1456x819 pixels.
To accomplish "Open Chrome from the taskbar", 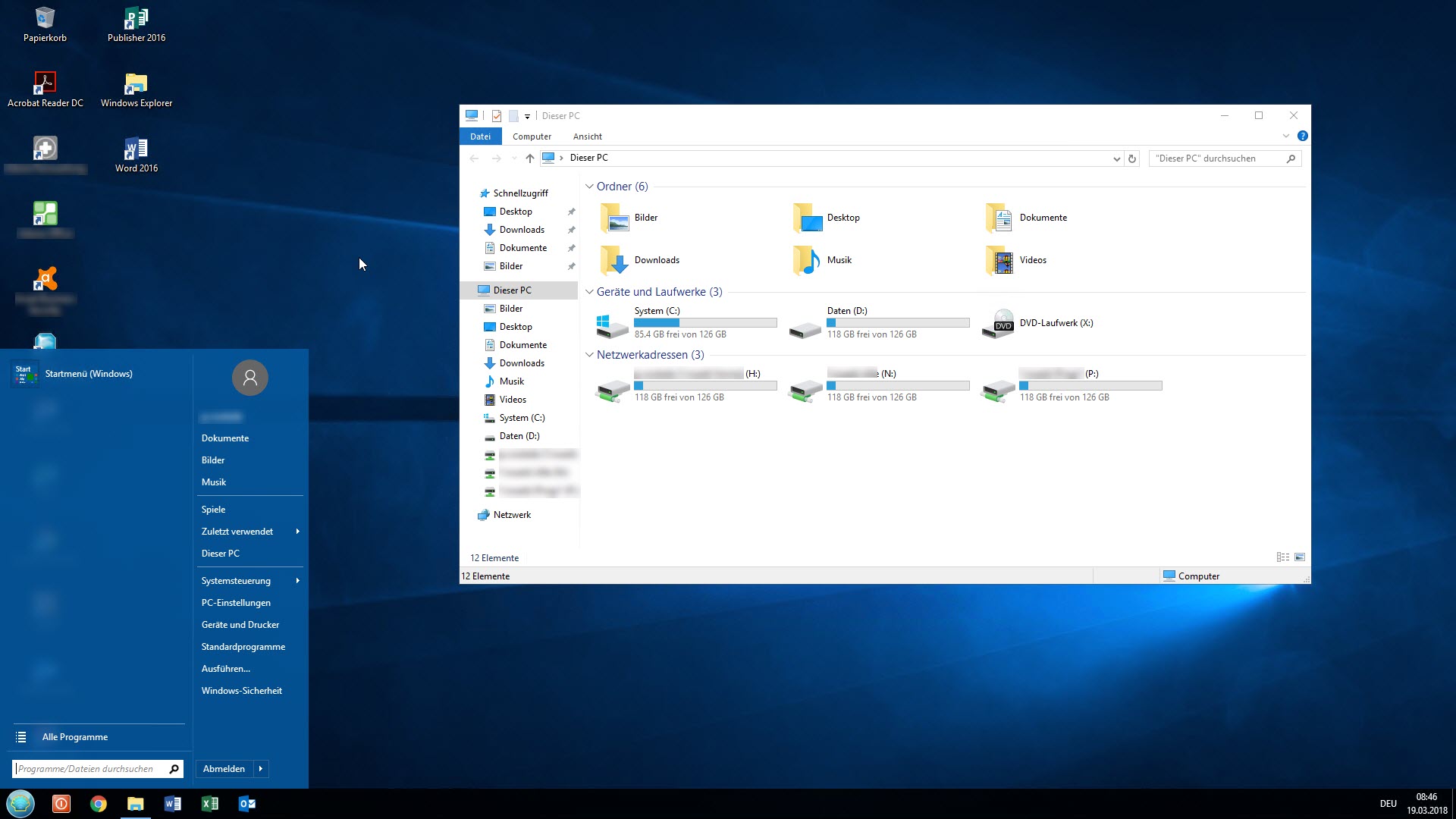I will click(99, 804).
